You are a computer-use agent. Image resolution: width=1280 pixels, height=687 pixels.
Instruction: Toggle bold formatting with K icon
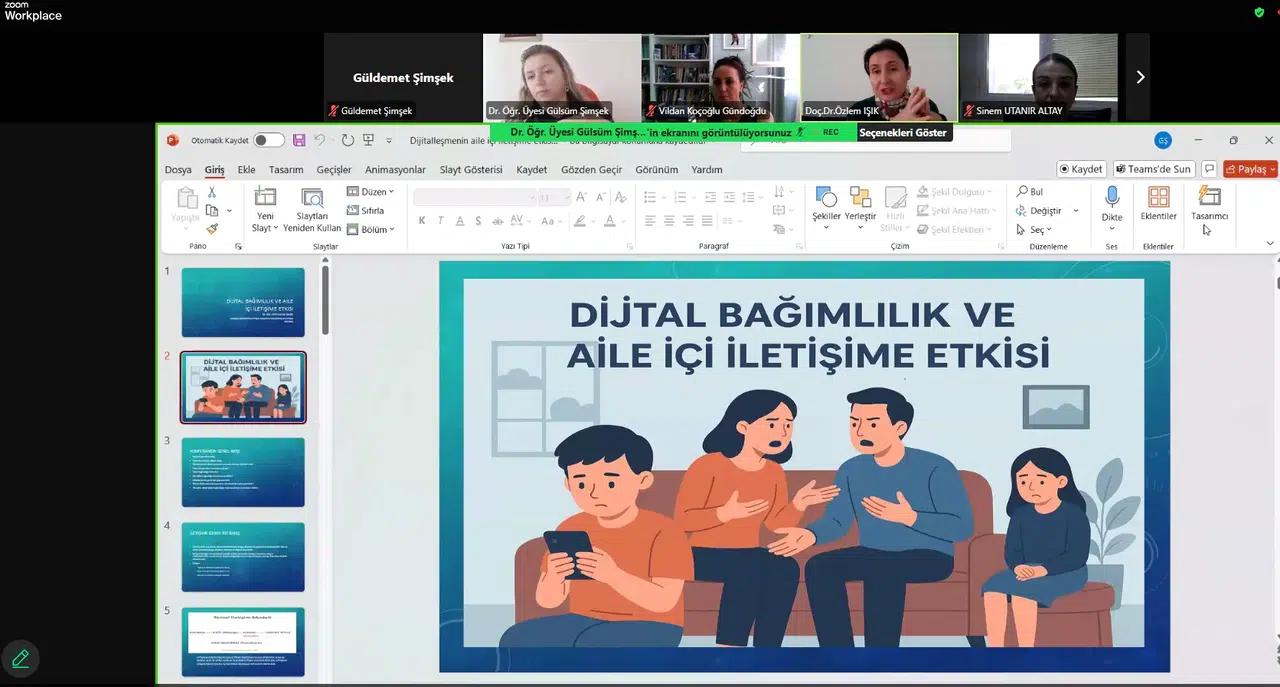point(421,221)
